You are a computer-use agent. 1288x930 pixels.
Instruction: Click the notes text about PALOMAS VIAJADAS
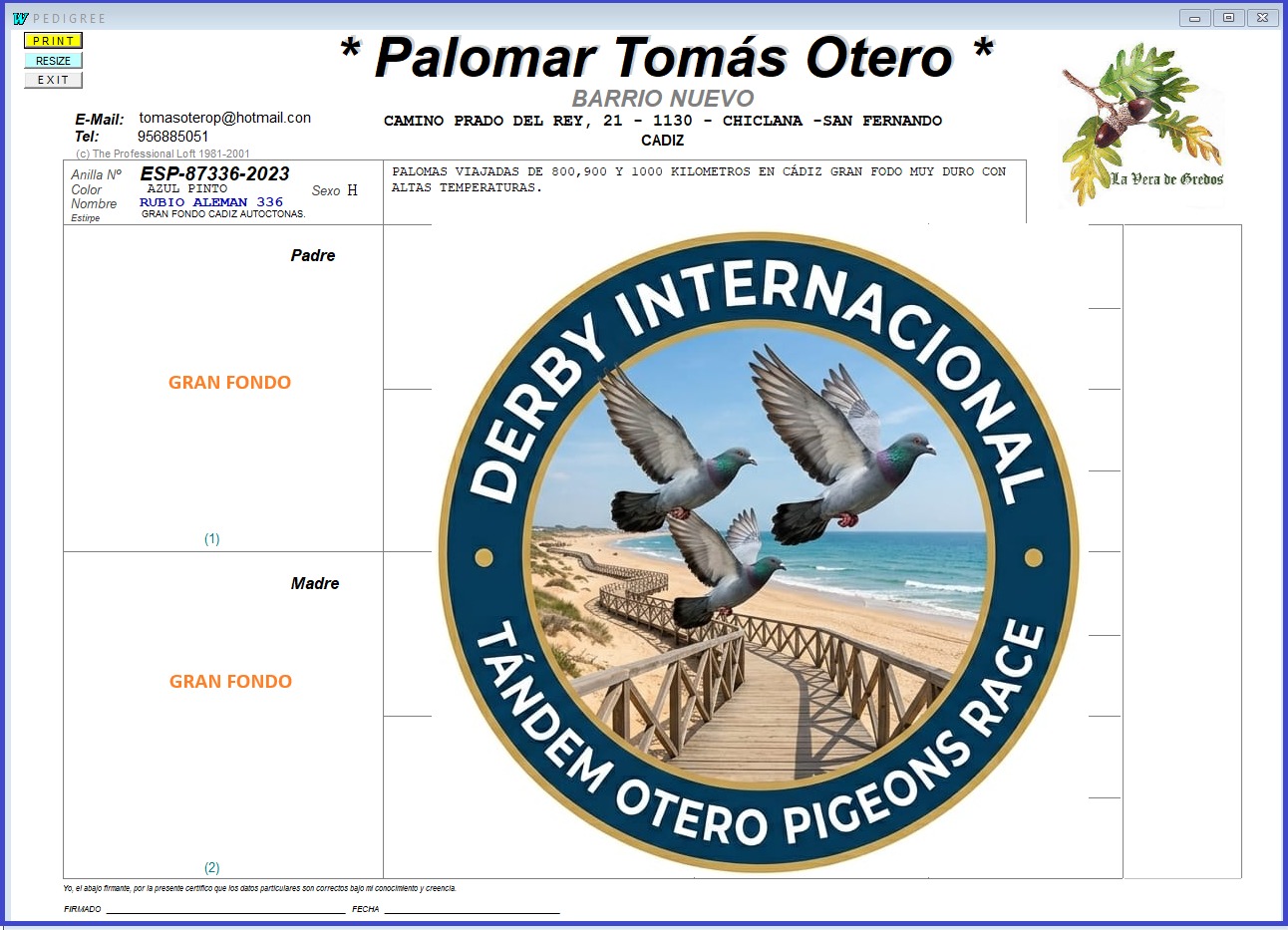pyautogui.click(x=699, y=179)
